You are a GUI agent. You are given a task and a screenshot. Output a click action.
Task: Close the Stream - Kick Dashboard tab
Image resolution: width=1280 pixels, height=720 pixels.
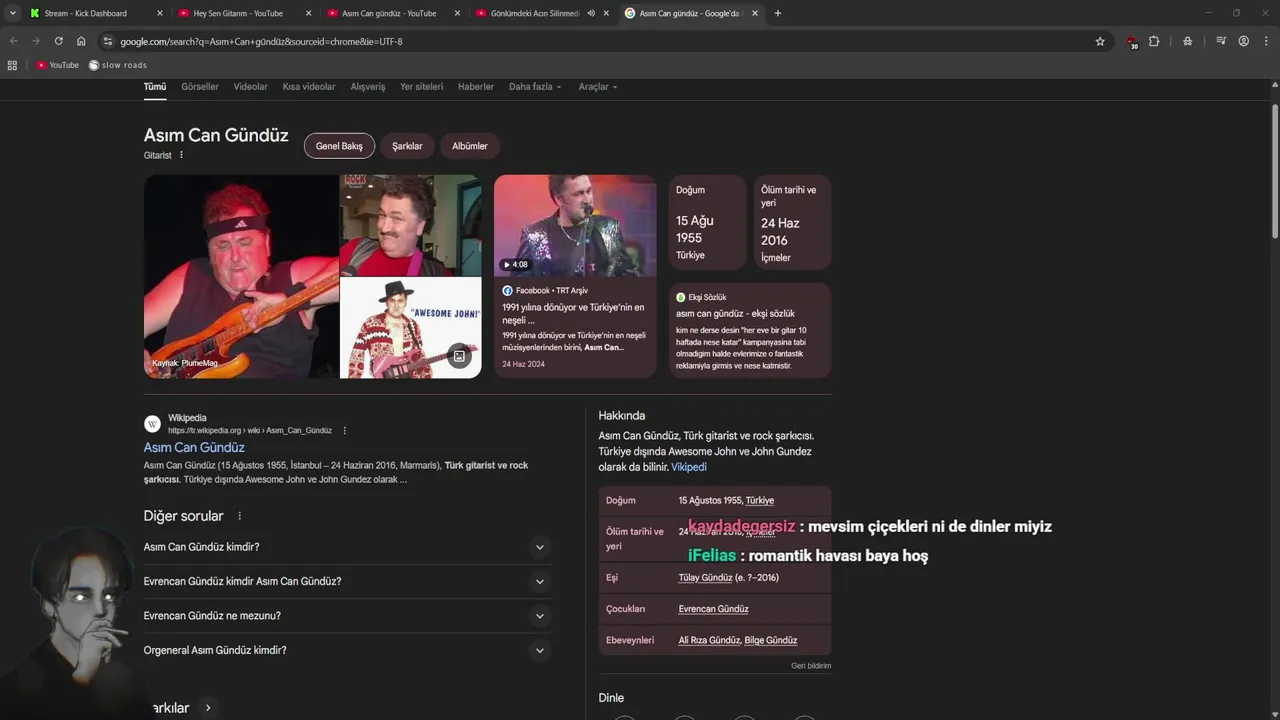point(160,13)
